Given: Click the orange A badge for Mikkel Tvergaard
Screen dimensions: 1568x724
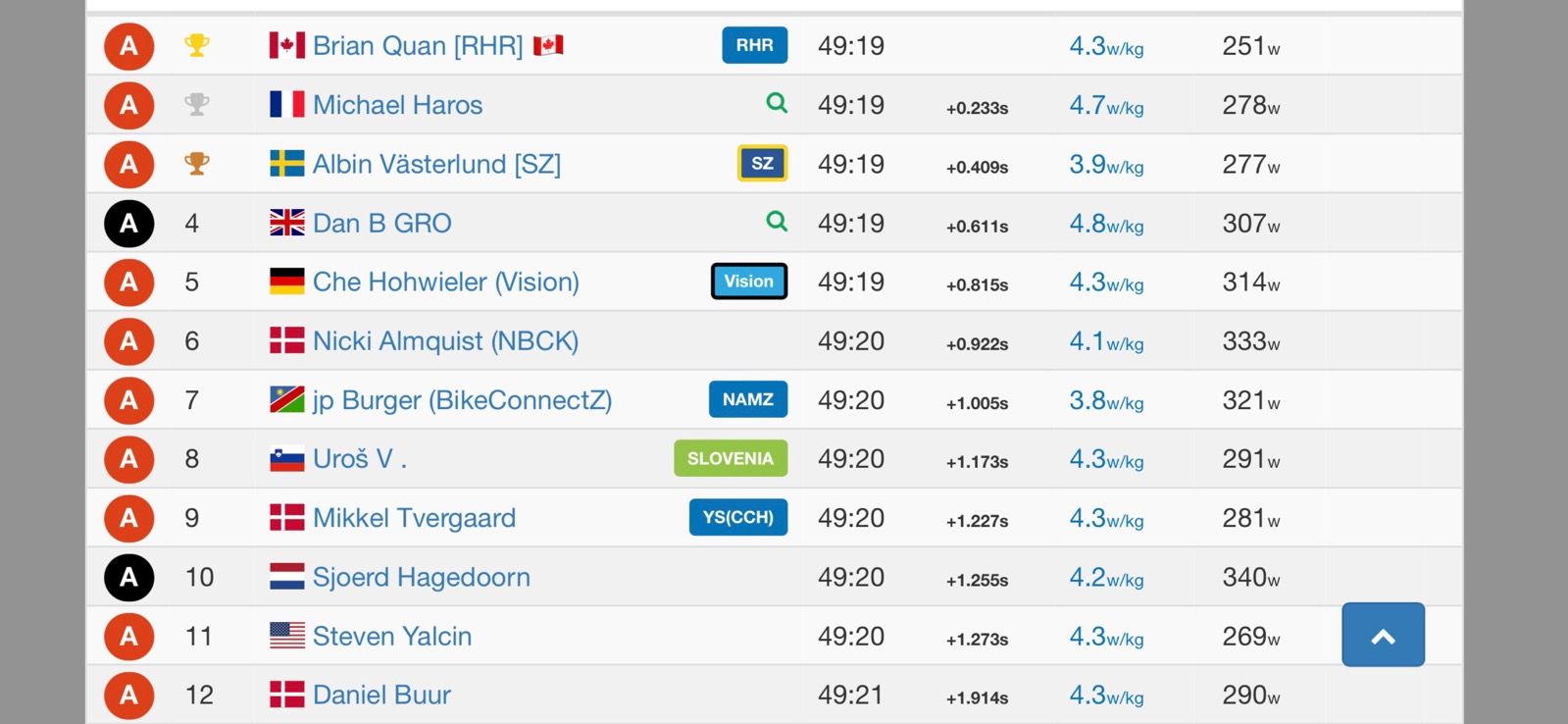Looking at the screenshot, I should tap(129, 518).
